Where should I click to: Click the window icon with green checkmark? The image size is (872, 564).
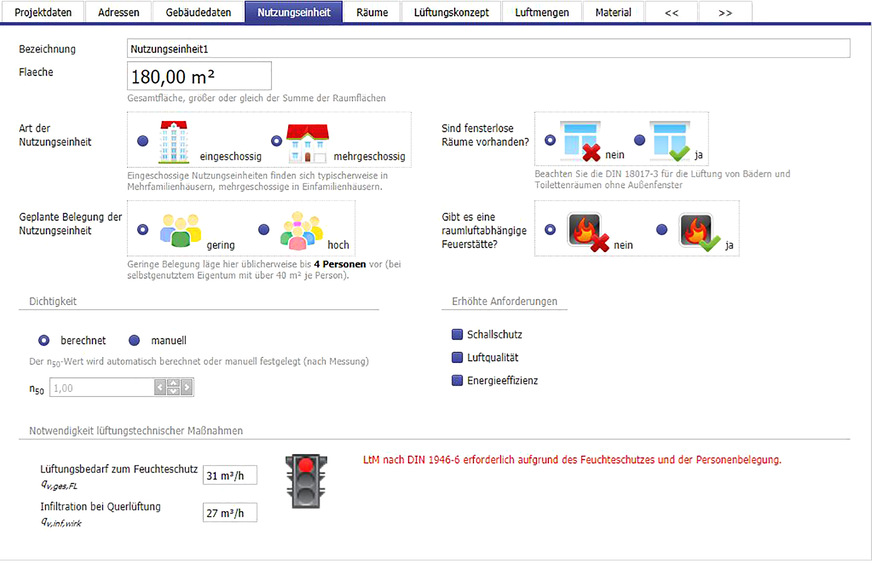670,141
